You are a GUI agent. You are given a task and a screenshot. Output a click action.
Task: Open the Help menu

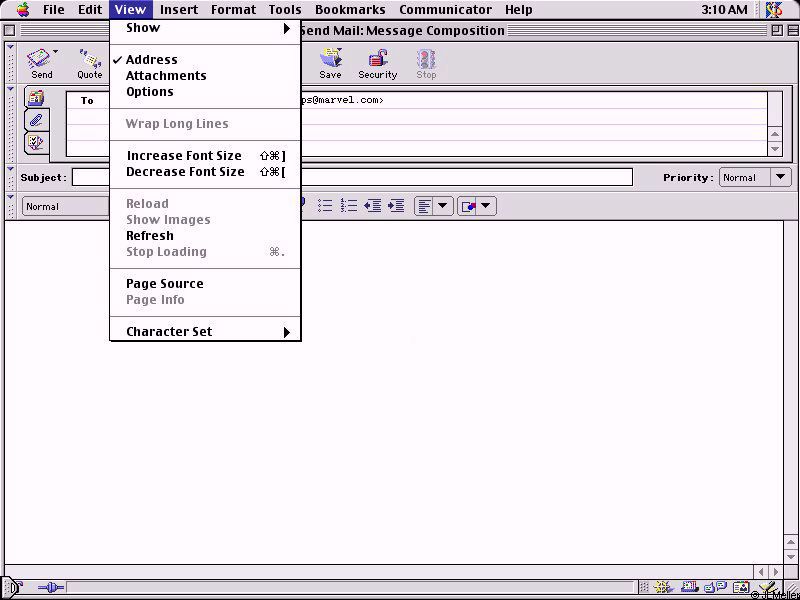coord(518,9)
